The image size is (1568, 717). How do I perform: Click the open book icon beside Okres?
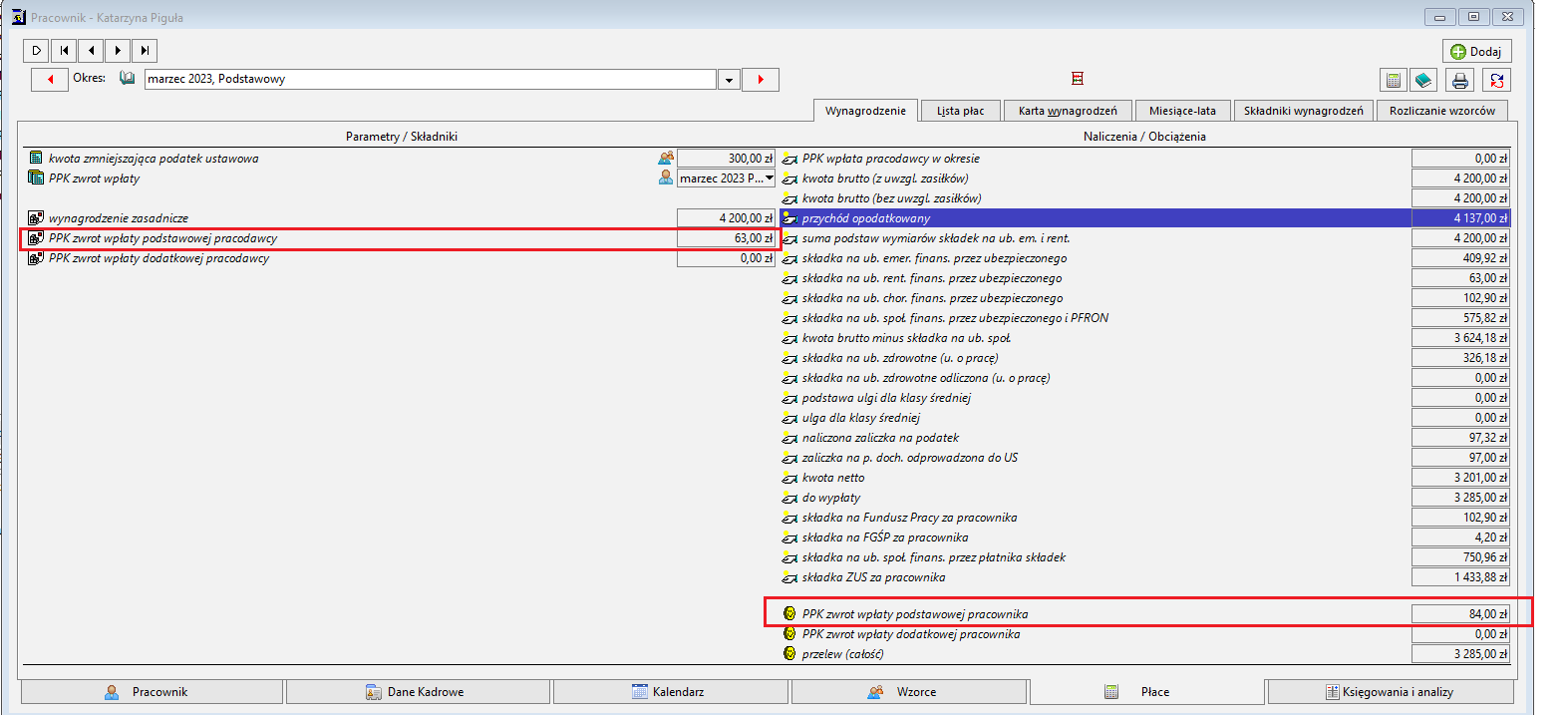(127, 78)
